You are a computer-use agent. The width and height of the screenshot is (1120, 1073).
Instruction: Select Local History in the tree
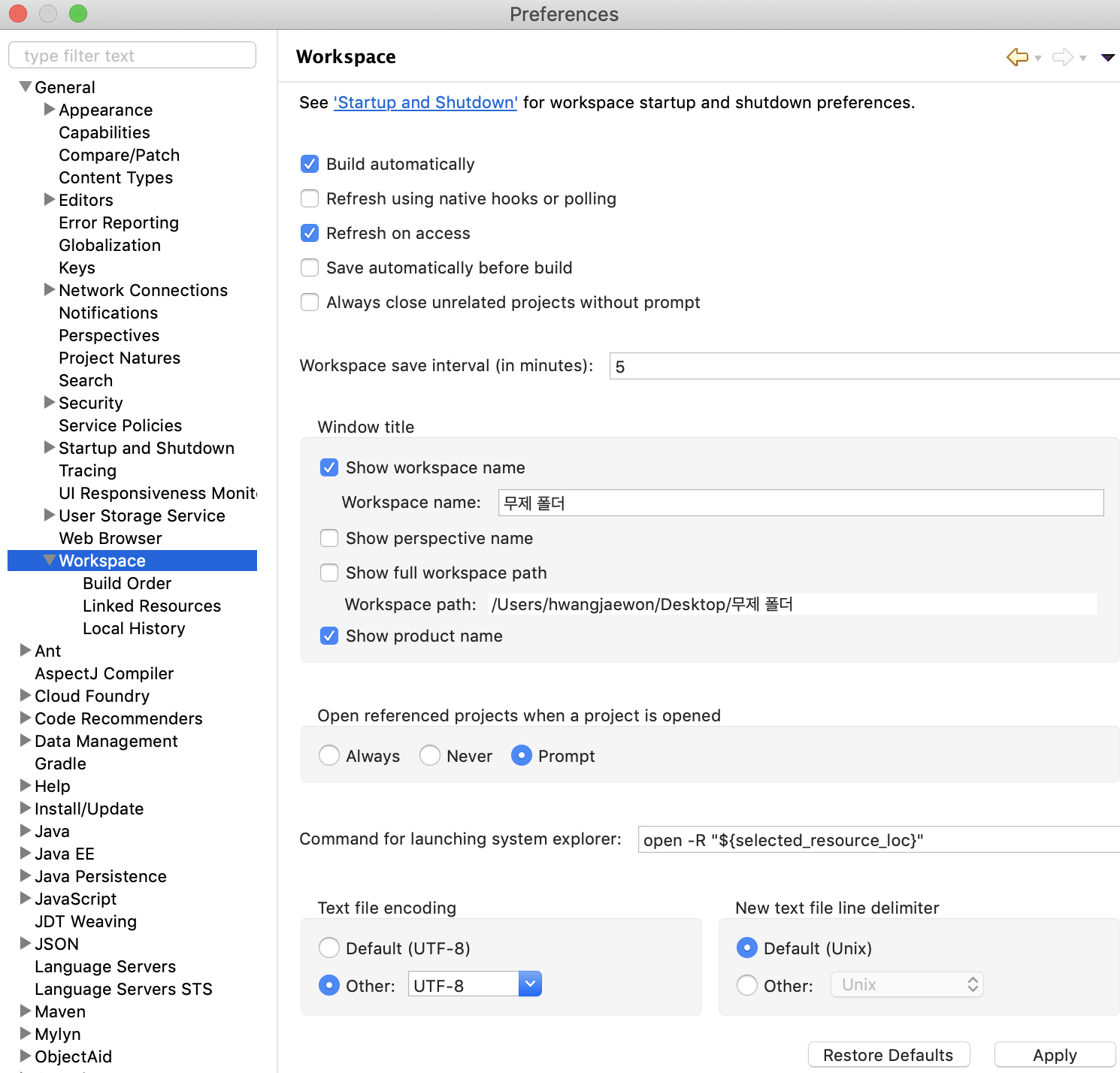[134, 628]
